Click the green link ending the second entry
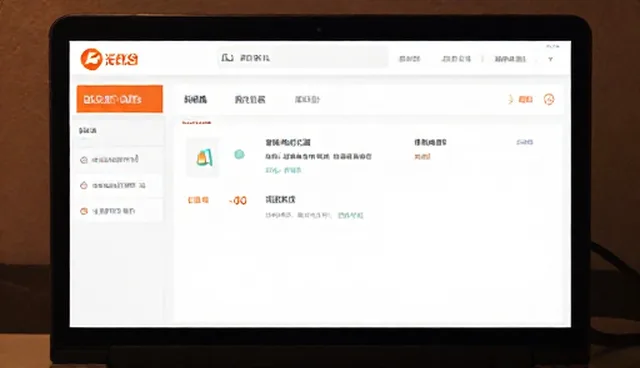The width and height of the screenshot is (640, 368). [x=350, y=215]
